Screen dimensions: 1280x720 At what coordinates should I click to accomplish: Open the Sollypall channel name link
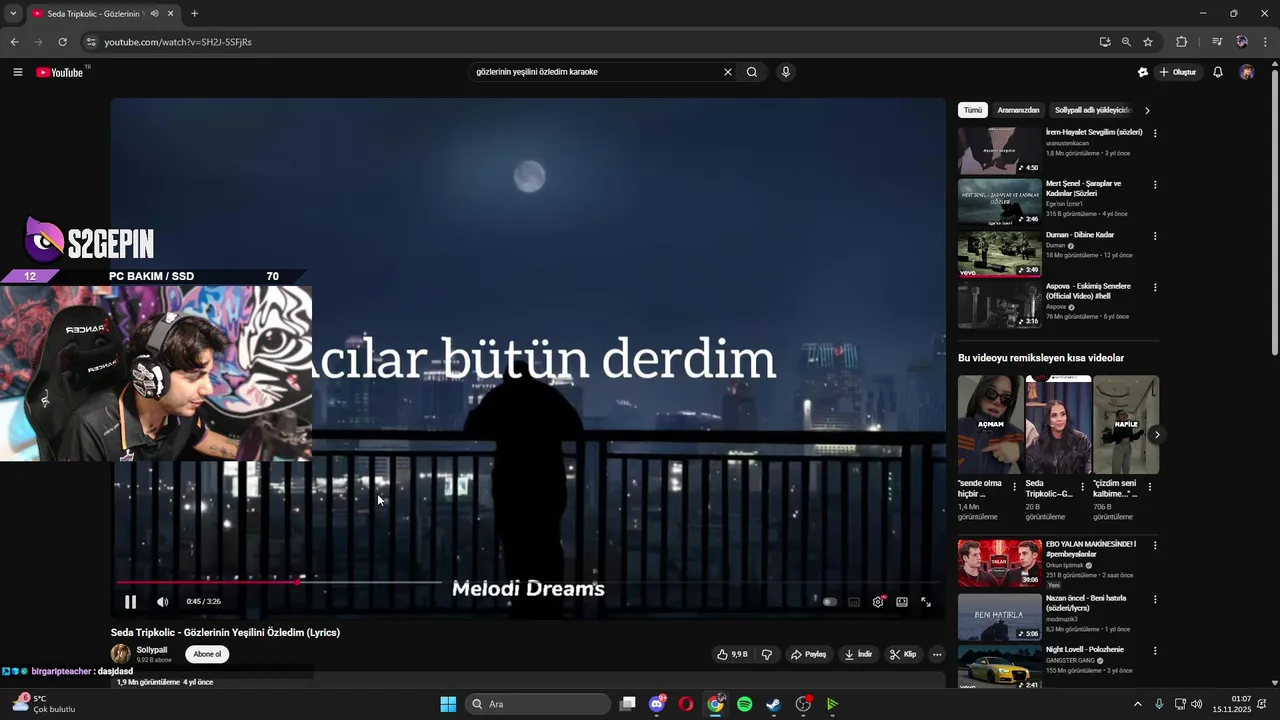152,650
